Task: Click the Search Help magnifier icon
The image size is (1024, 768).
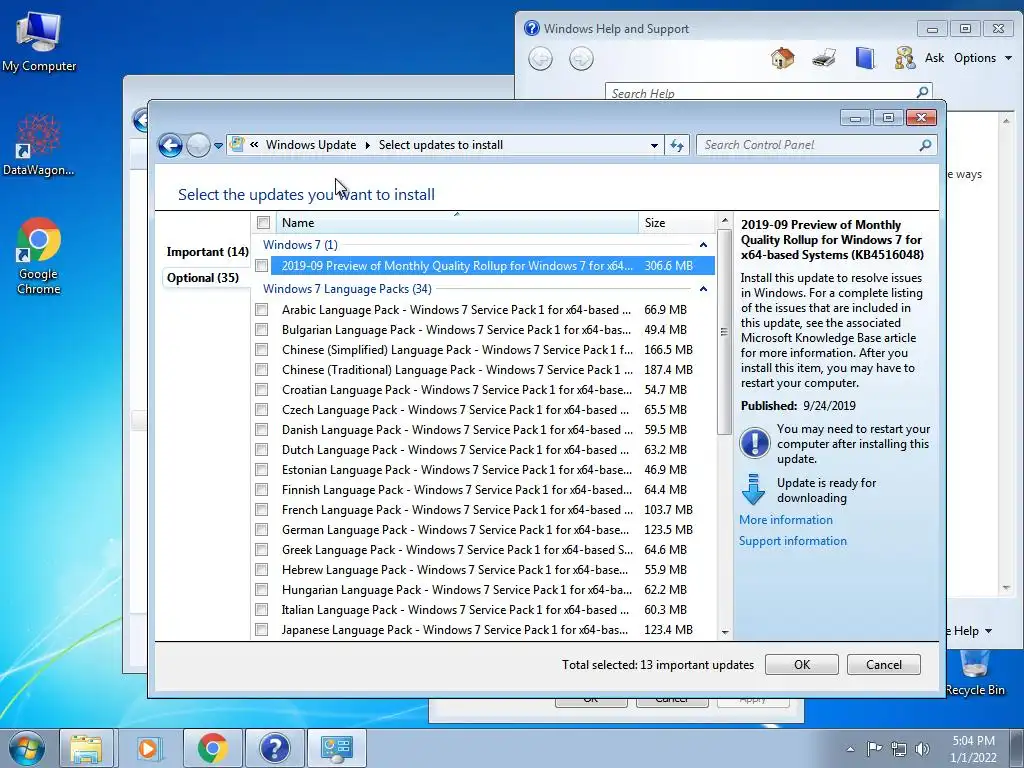Action: click(x=922, y=92)
